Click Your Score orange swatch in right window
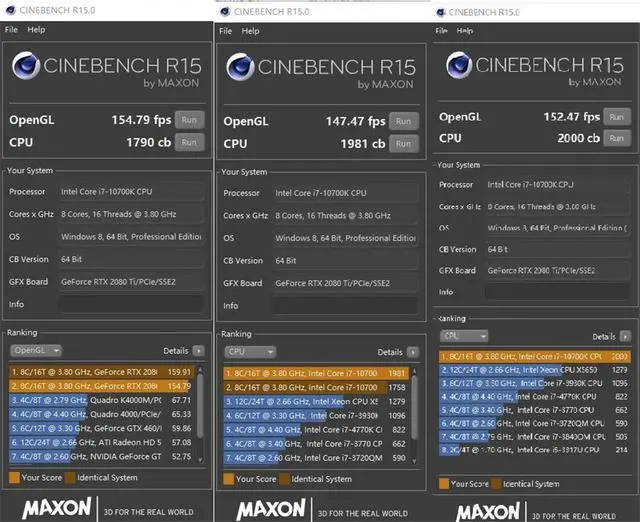The width and height of the screenshot is (640, 522). tap(444, 484)
